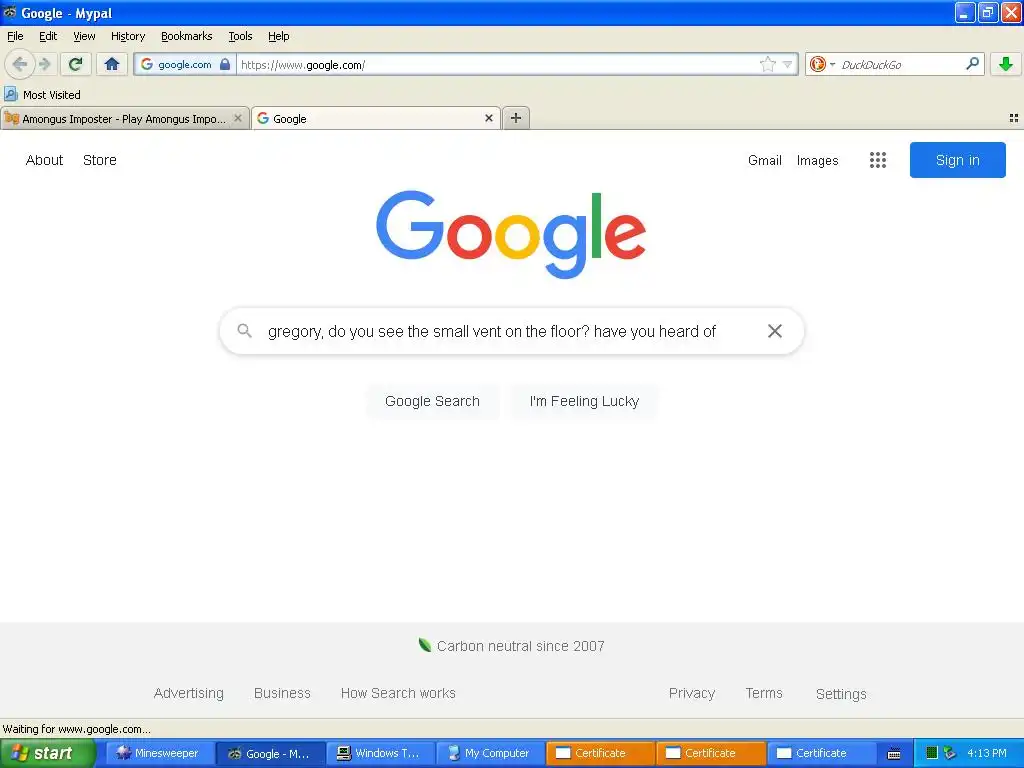Click the search bar magnifier icon
Screen dimensions: 1024x768
click(972, 64)
